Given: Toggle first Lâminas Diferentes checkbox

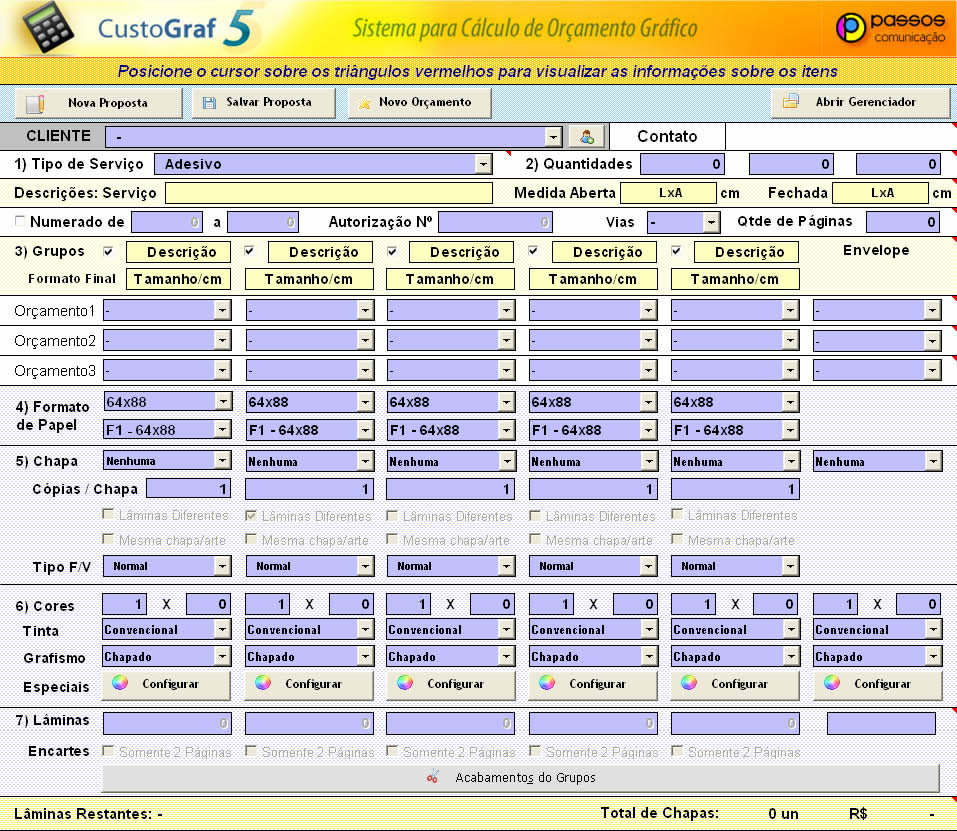Looking at the screenshot, I should pos(108,514).
